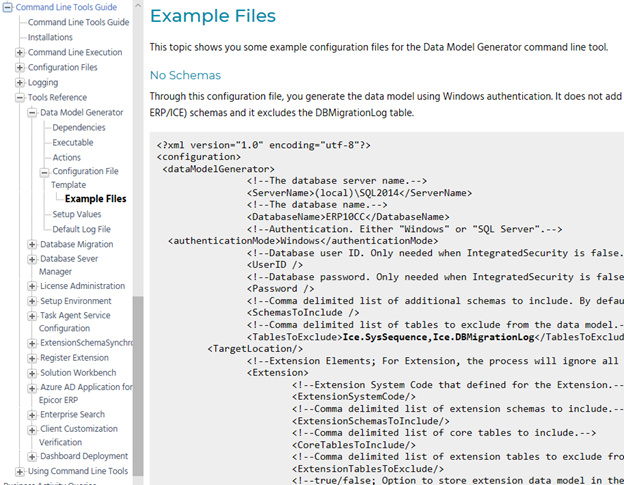Collapse the top Command Line Tools Guide node
The image size is (624, 485).
tap(8, 7)
